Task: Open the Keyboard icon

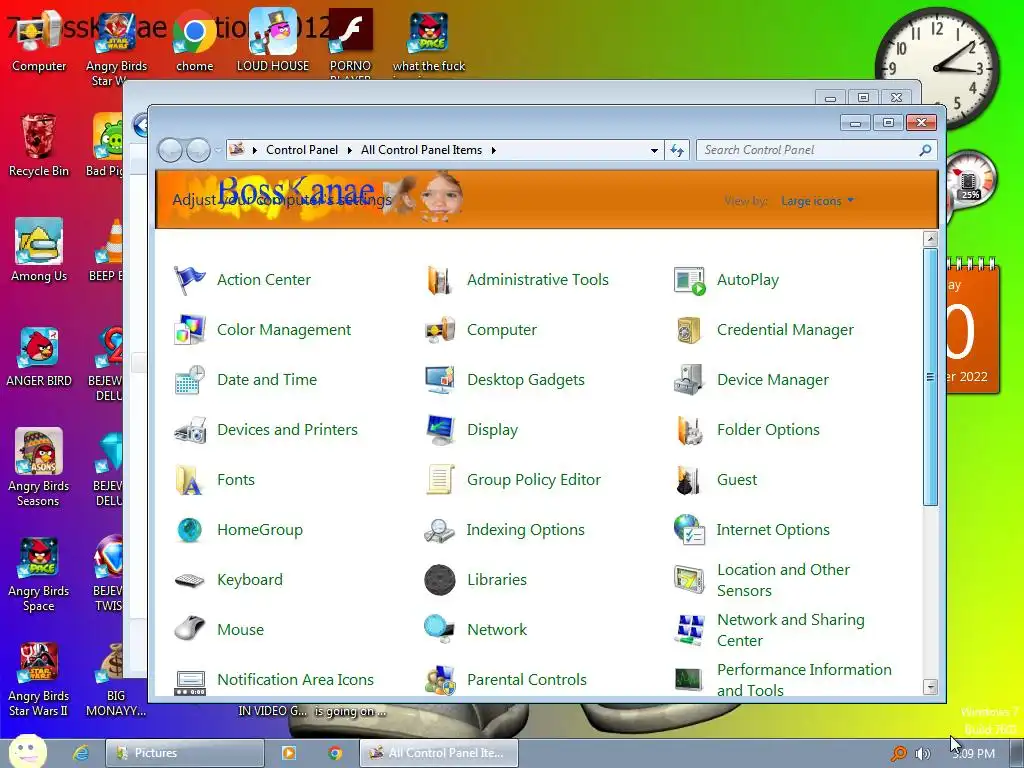Action: coord(189,580)
